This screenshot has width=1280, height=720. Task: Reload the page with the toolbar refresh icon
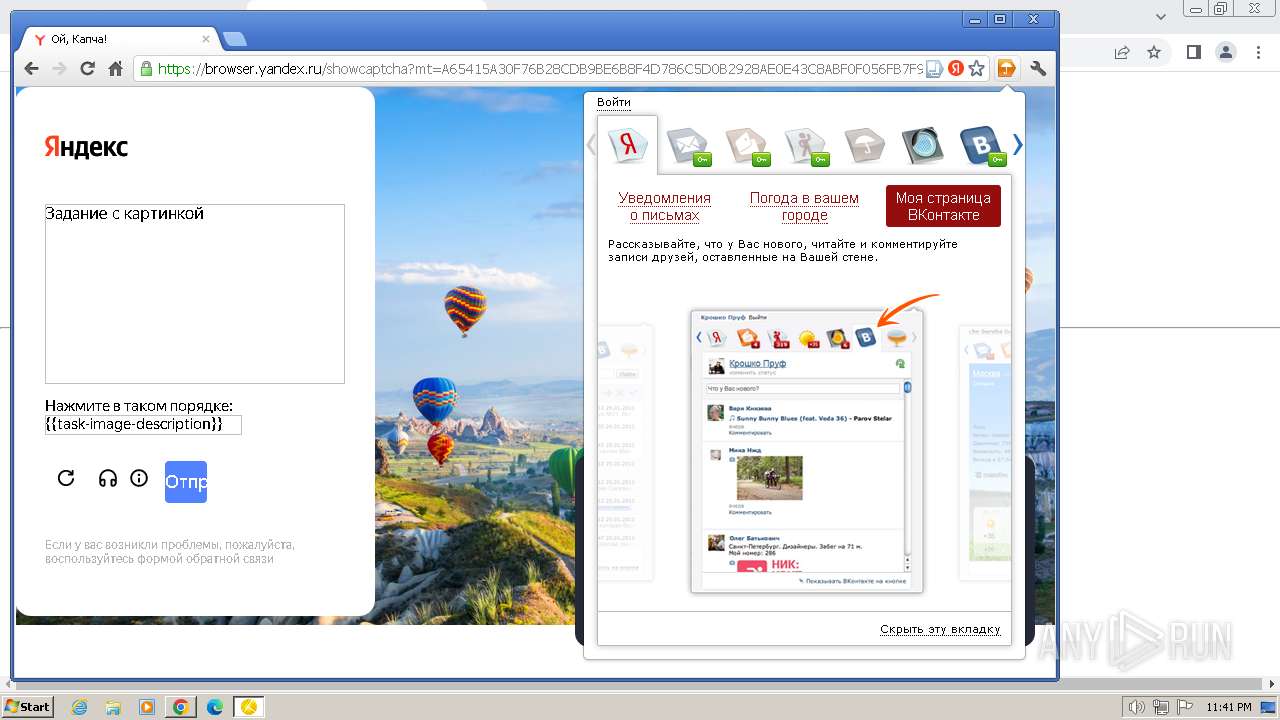click(x=87, y=69)
